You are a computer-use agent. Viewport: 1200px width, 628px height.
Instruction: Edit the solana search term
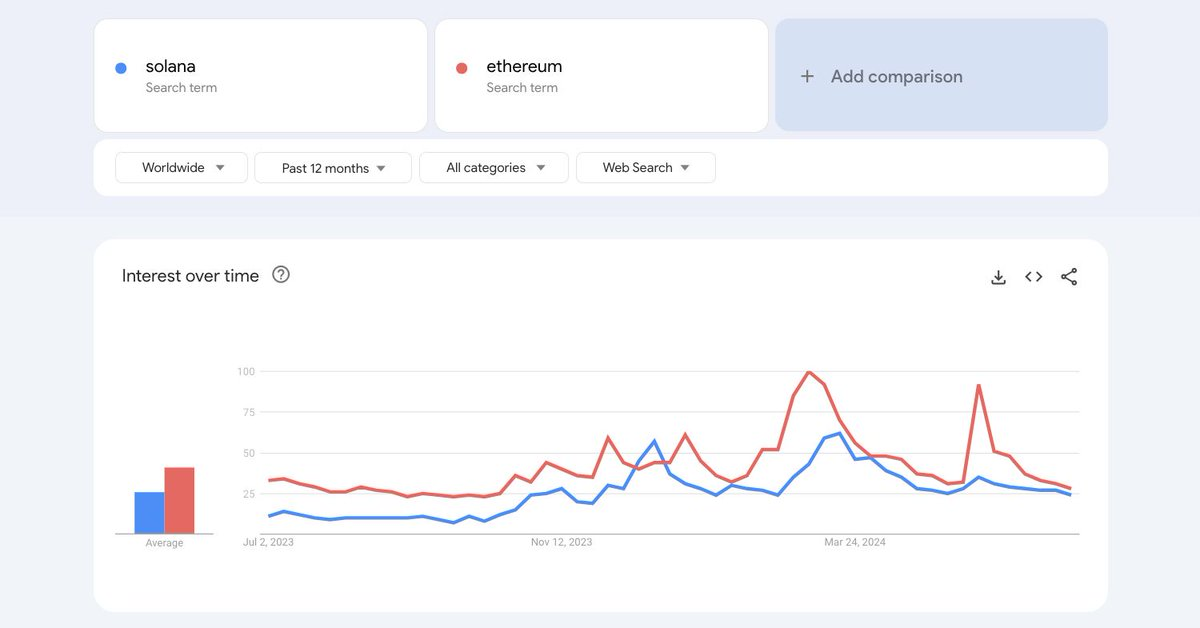point(171,67)
